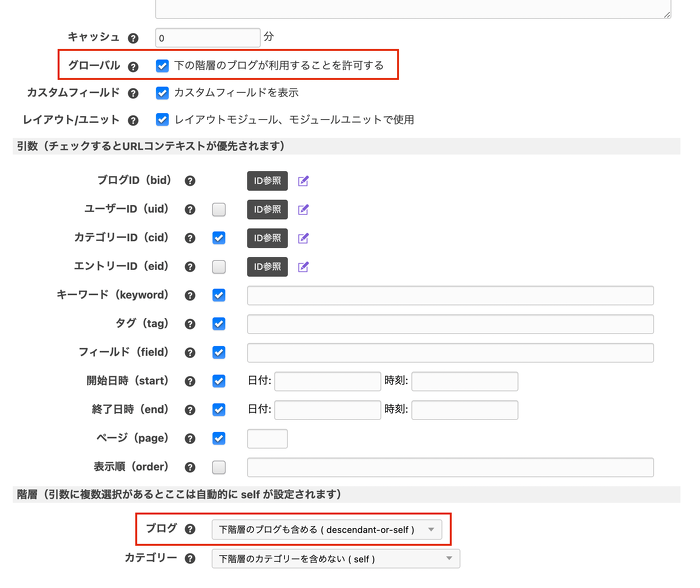
Task: Click help icon next to カスタムフィールド
Action: pos(133,93)
